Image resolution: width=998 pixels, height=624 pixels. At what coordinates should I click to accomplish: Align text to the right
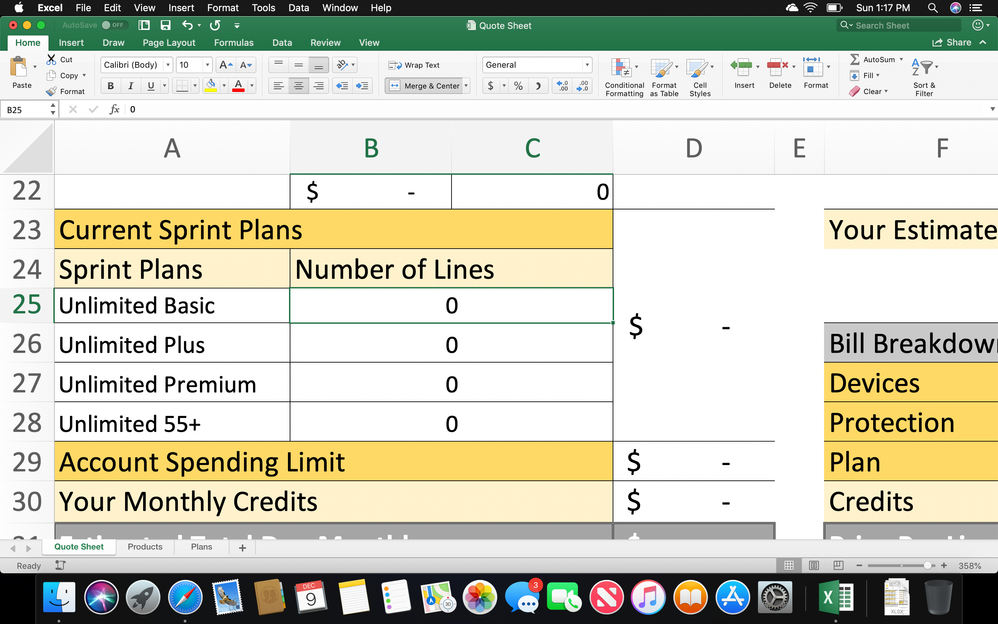click(x=319, y=85)
